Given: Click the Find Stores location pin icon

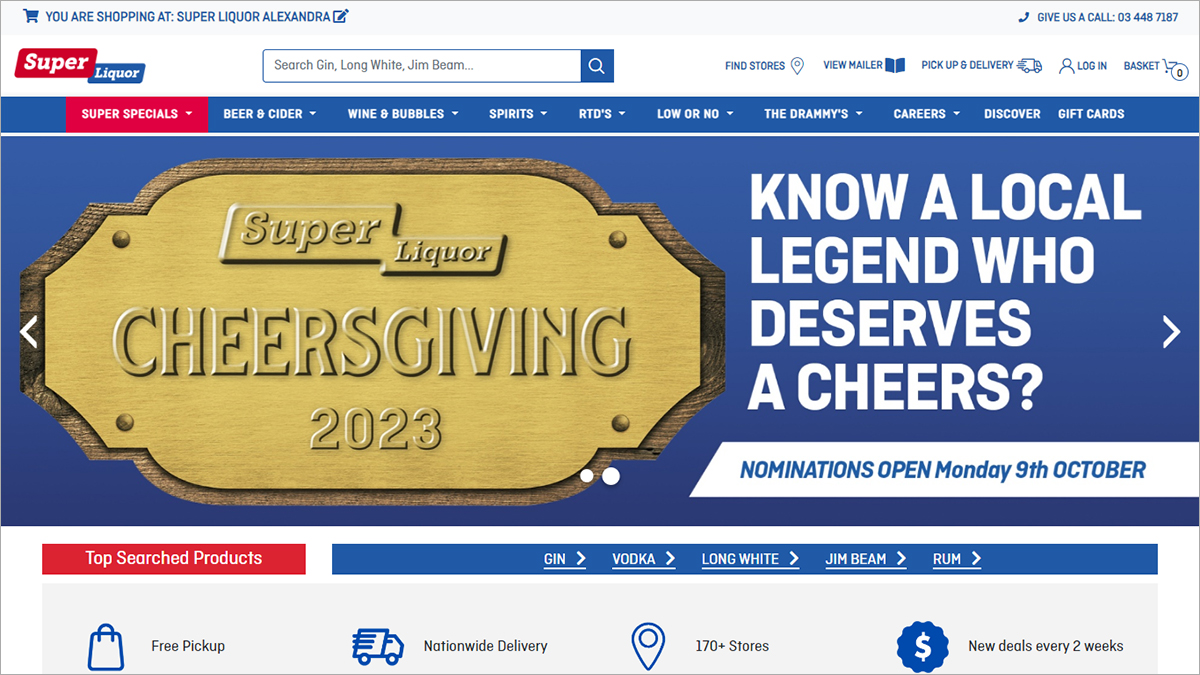Looking at the screenshot, I should (x=797, y=66).
